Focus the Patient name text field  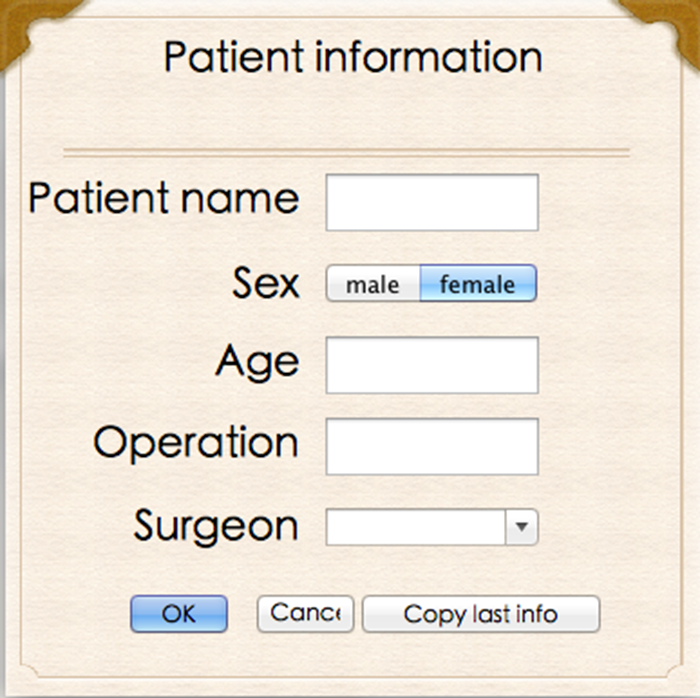(432, 203)
